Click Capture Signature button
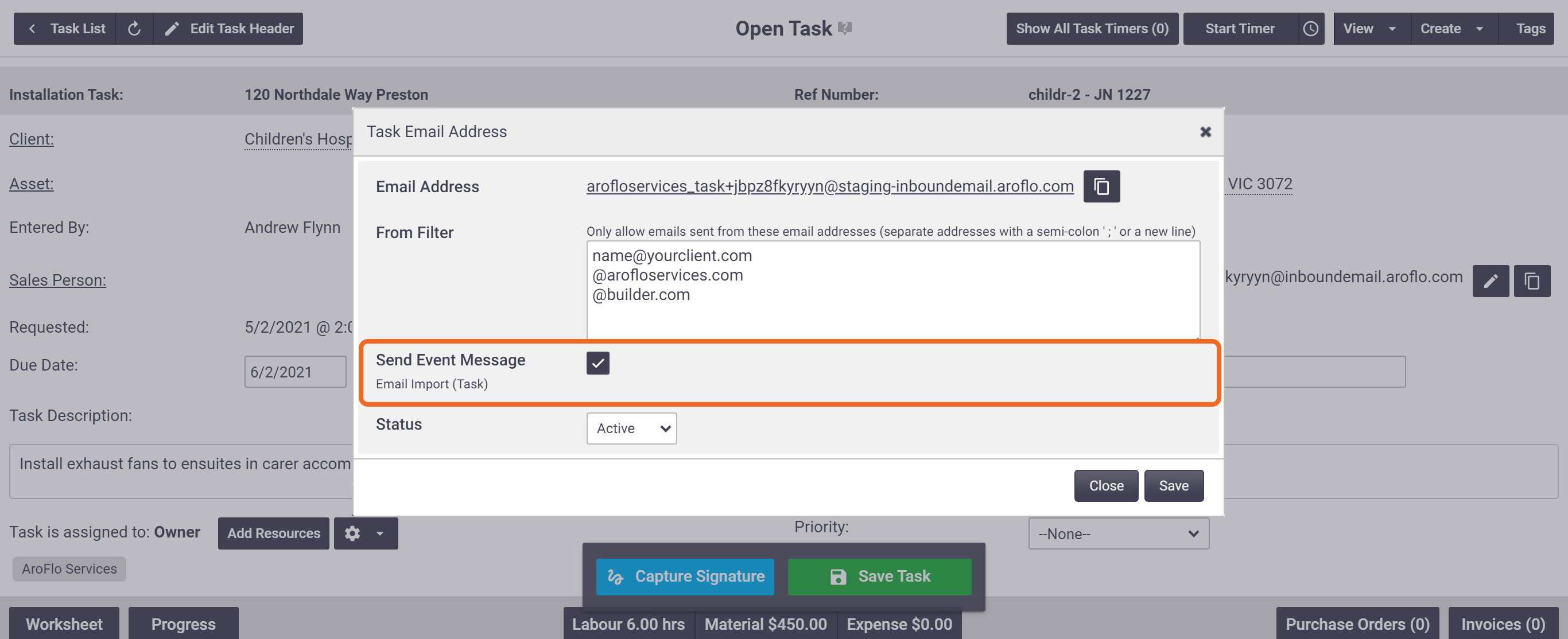This screenshot has height=639, width=1568. point(685,576)
